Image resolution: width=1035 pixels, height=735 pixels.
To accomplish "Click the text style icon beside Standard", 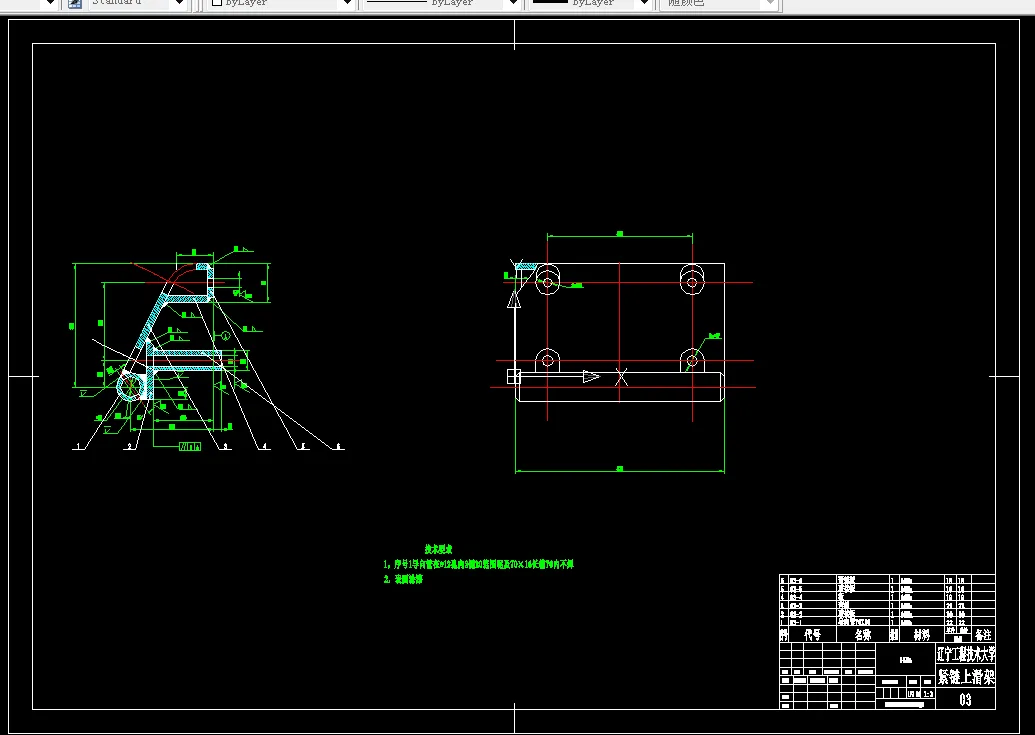I will tap(75, 3).
